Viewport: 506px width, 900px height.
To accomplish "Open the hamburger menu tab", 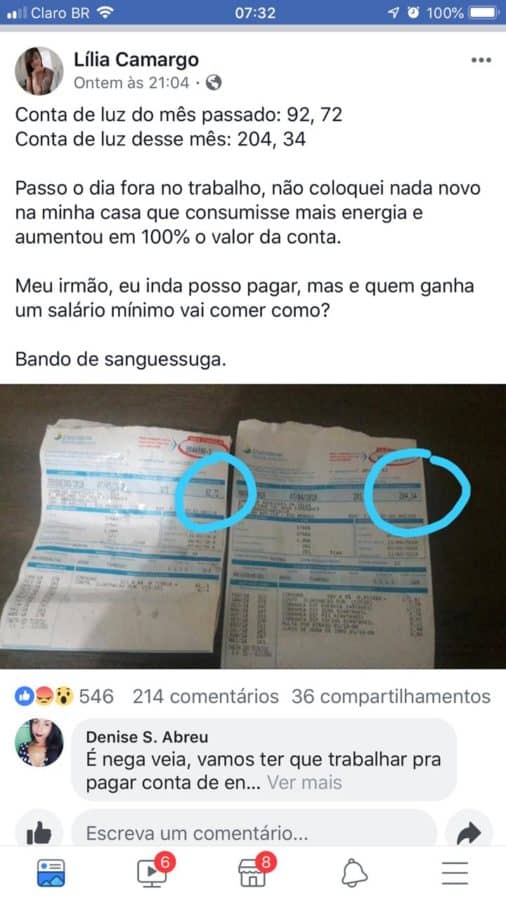I will coord(455,873).
